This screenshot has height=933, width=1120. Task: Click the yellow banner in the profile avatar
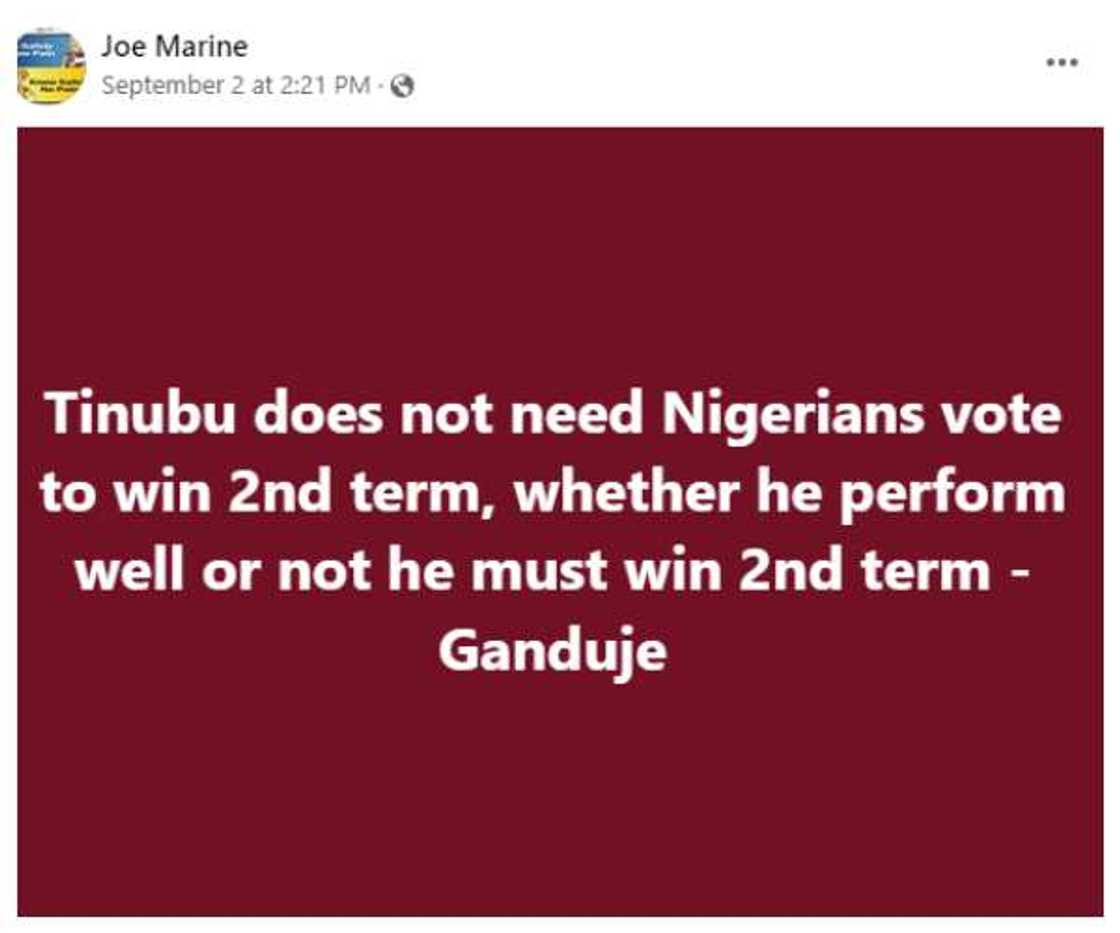coord(51,84)
